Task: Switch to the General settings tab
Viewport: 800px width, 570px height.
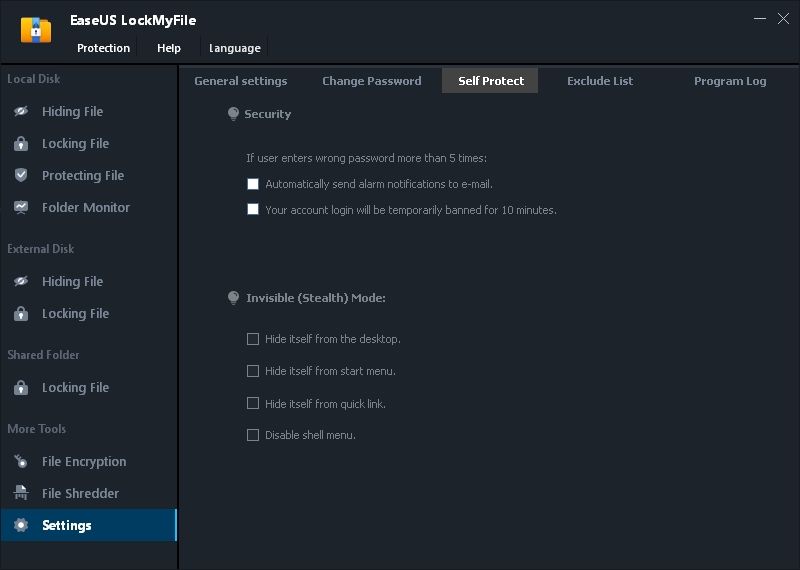Action: click(241, 81)
